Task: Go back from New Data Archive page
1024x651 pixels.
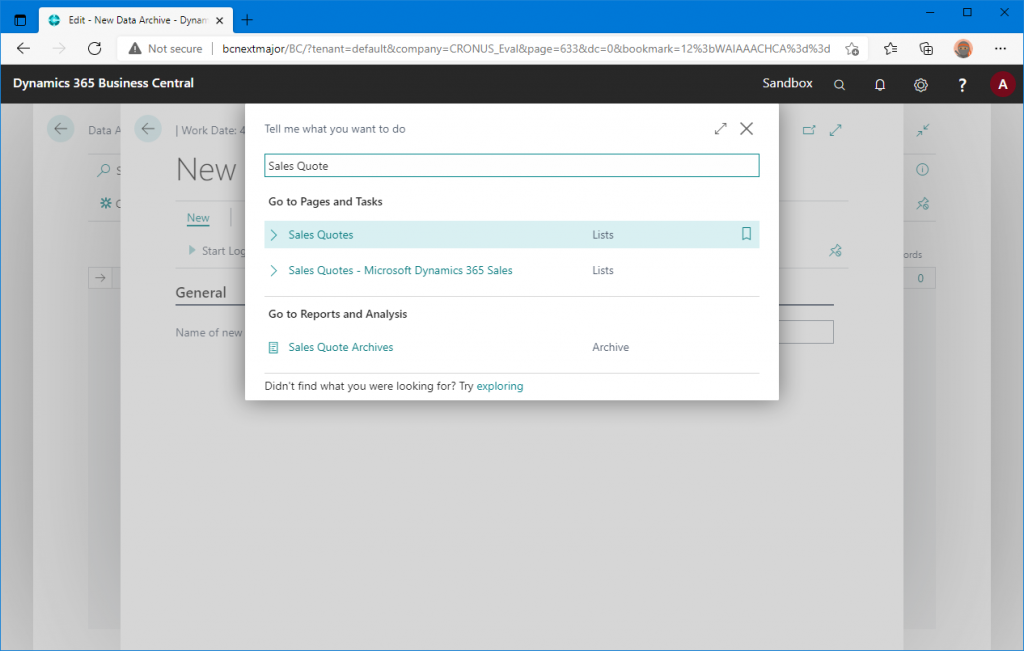Action: (x=148, y=129)
